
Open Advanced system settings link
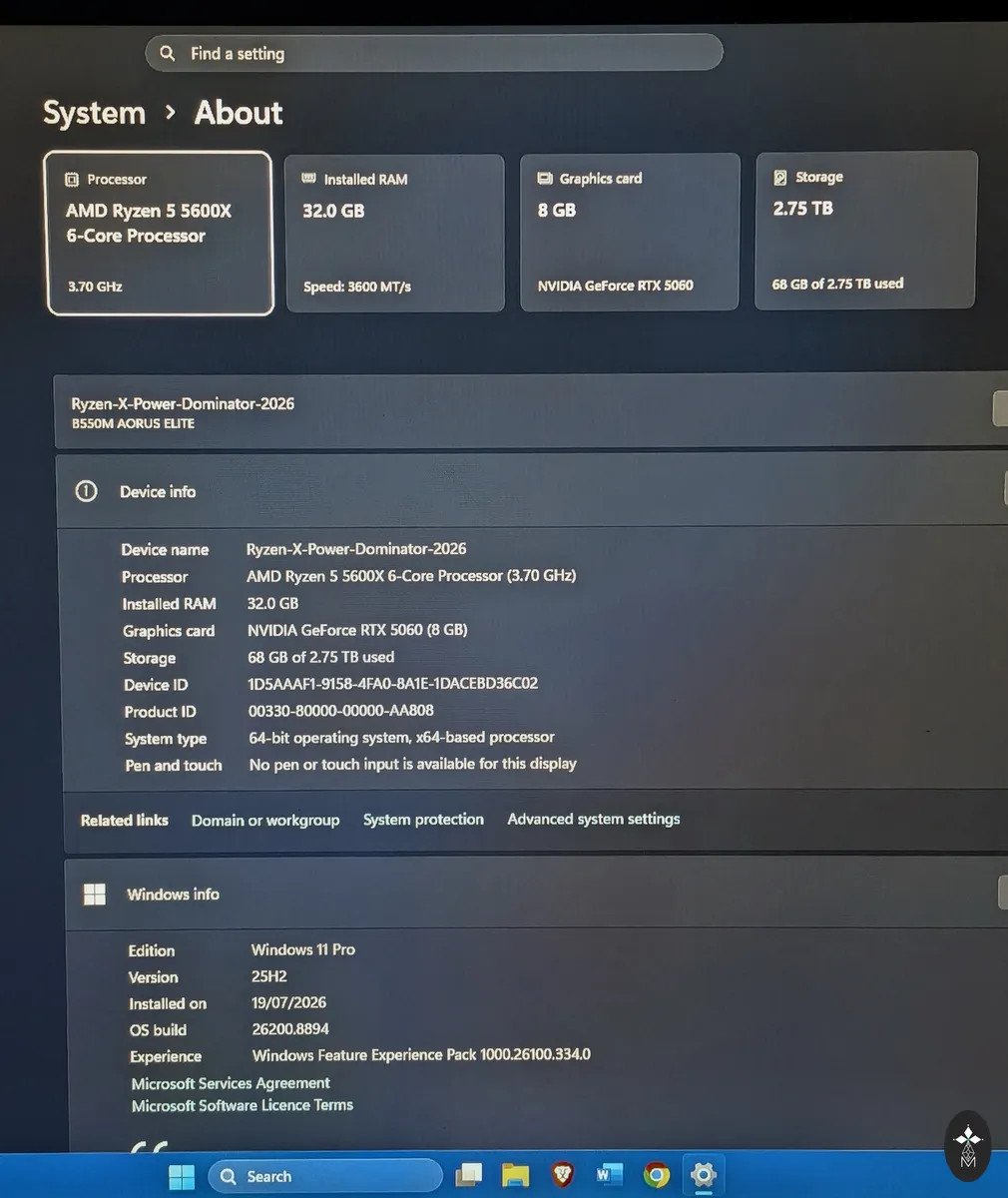[x=594, y=819]
